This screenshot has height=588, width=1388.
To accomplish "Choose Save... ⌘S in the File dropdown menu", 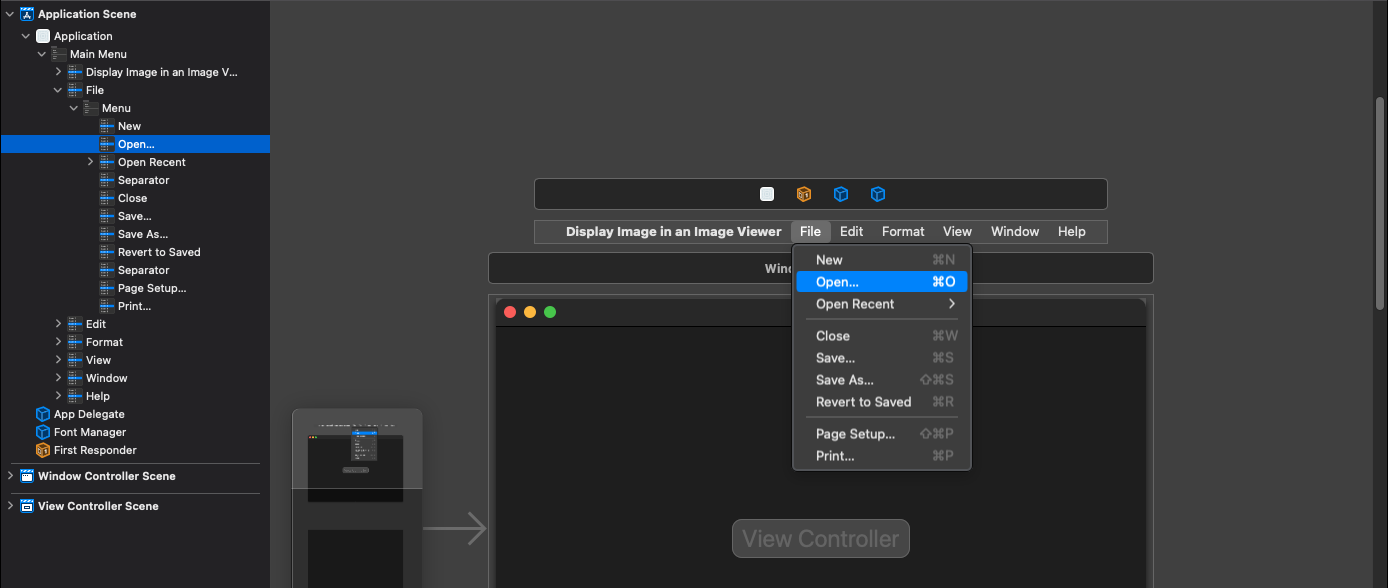I will [x=882, y=358].
